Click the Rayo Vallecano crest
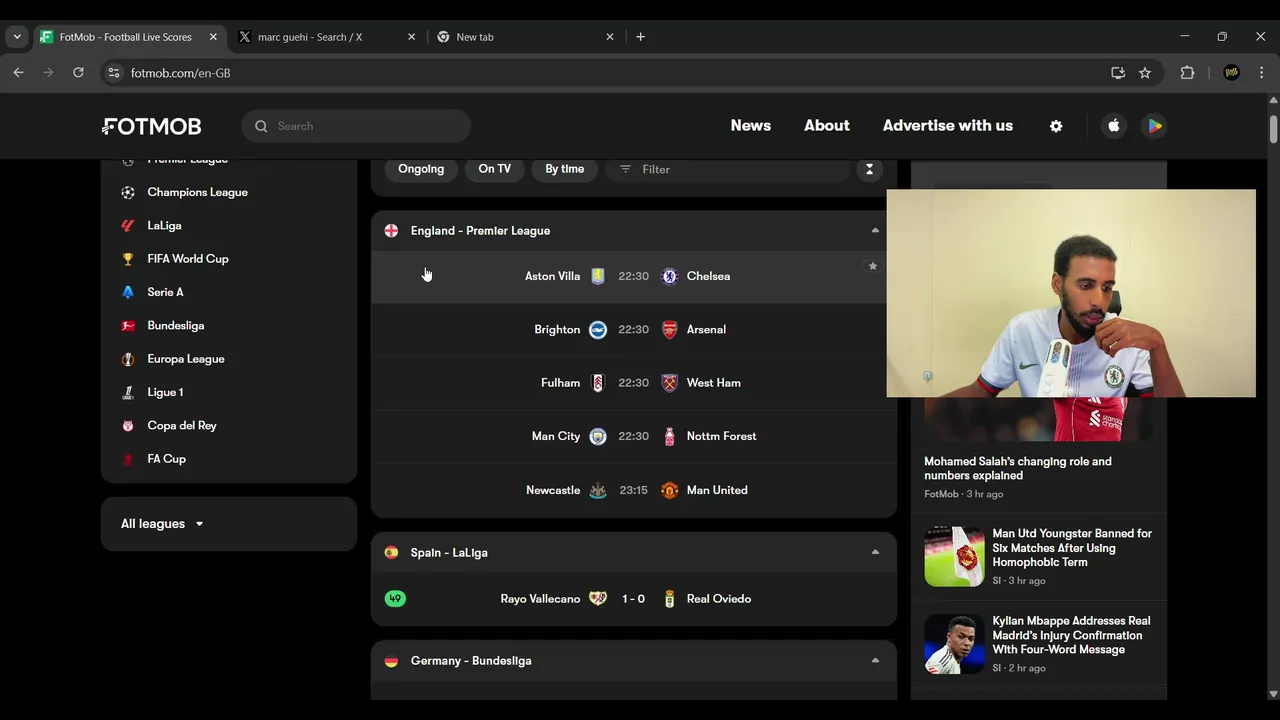Image resolution: width=1280 pixels, height=720 pixels. pyautogui.click(x=598, y=599)
